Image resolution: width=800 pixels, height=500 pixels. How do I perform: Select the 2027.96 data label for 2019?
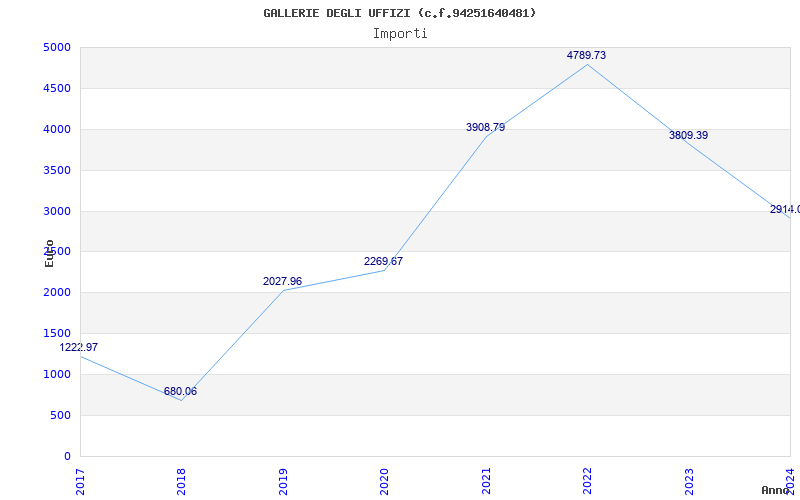tap(282, 281)
